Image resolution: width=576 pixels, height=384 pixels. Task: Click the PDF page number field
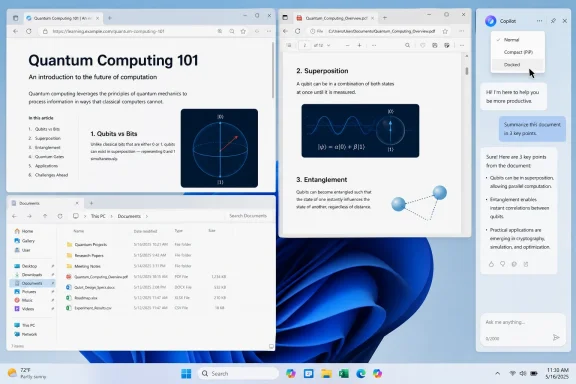pyautogui.click(x=305, y=45)
